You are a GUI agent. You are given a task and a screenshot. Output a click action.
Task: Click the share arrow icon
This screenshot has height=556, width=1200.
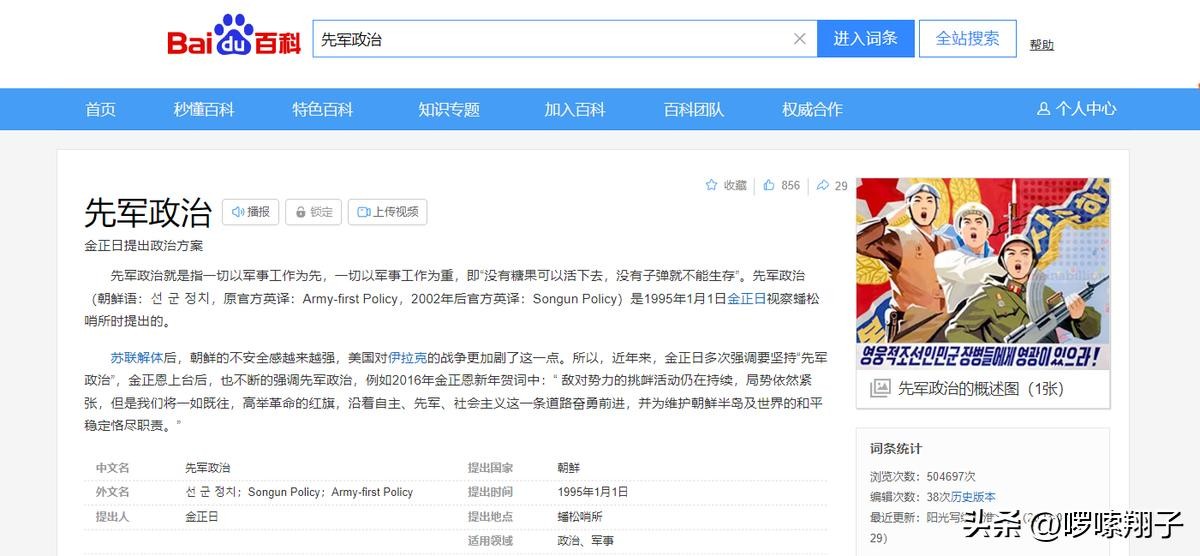pos(822,185)
